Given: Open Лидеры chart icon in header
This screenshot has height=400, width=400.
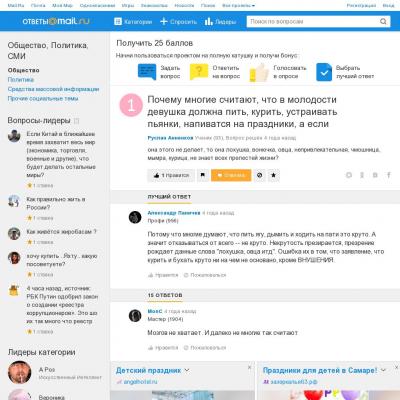Looking at the screenshot, I should (x=209, y=22).
